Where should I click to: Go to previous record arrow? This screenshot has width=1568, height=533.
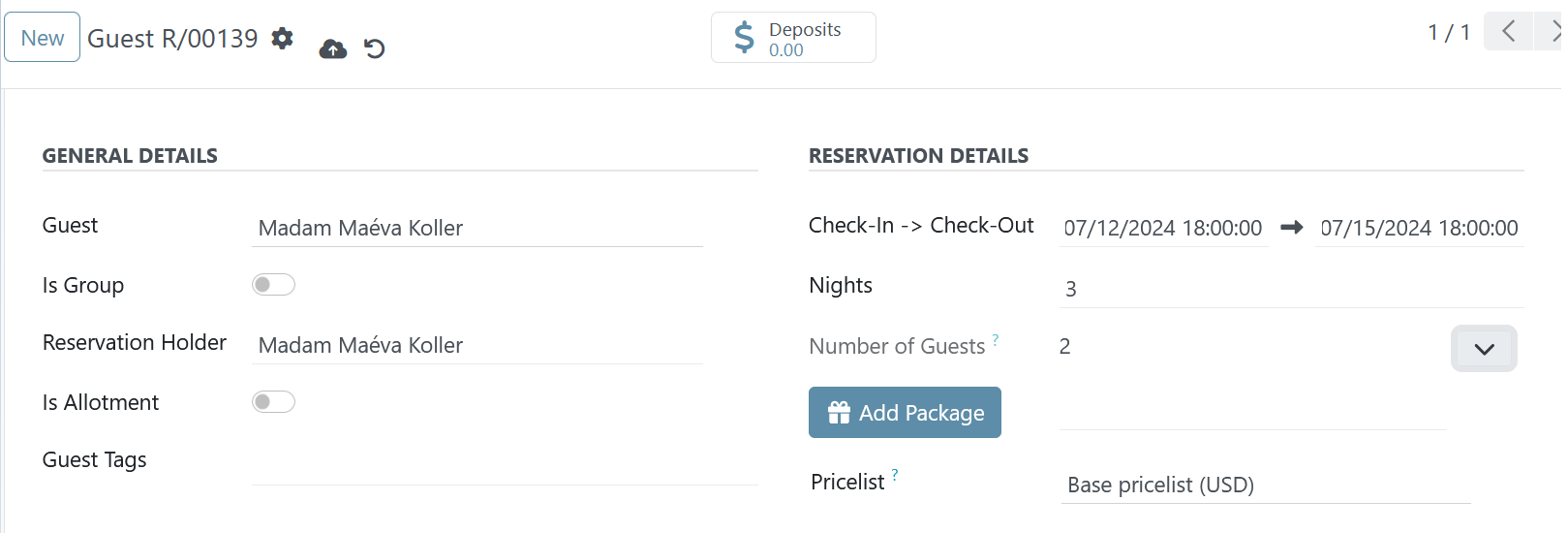coord(1508,31)
